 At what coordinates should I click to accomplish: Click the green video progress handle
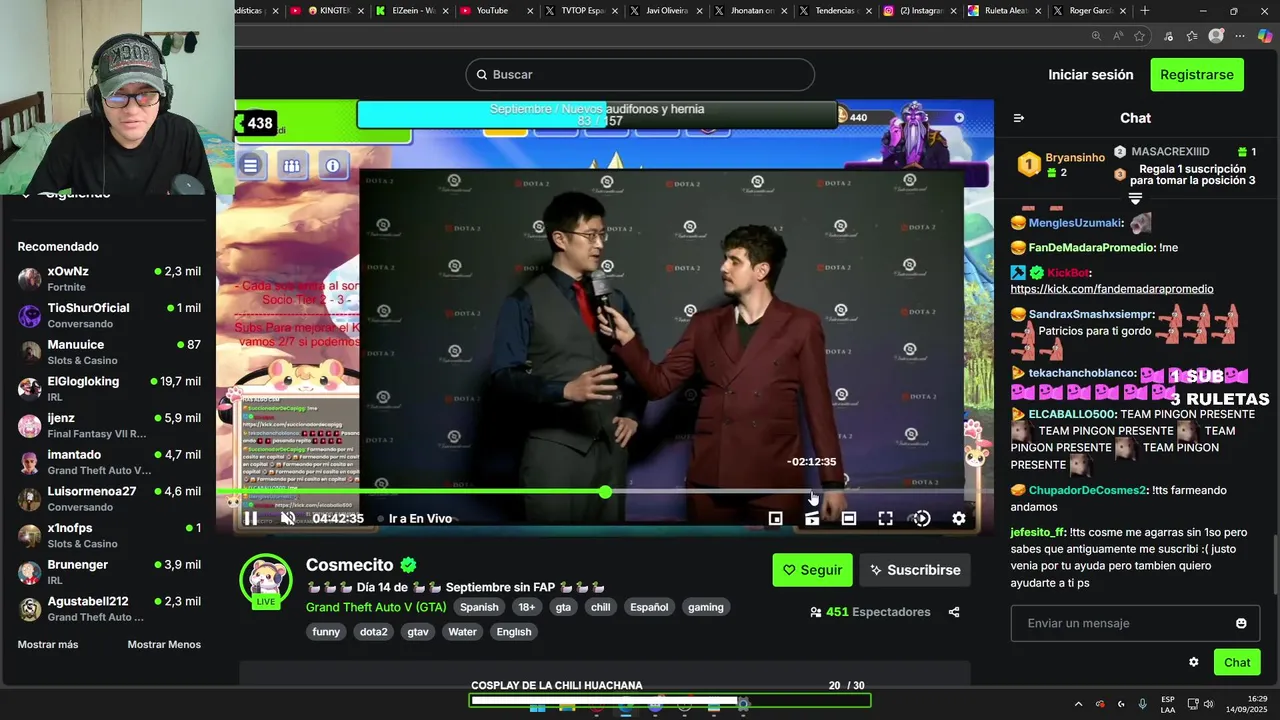(605, 492)
